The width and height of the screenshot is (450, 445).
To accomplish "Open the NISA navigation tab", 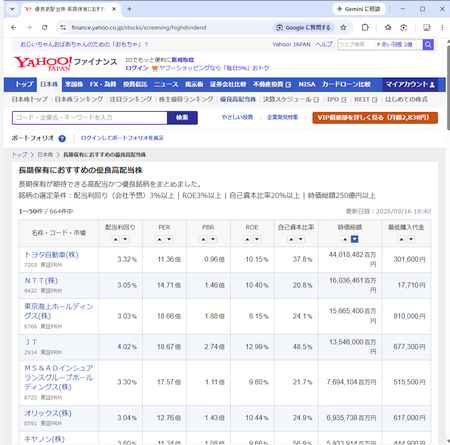I will click(307, 85).
